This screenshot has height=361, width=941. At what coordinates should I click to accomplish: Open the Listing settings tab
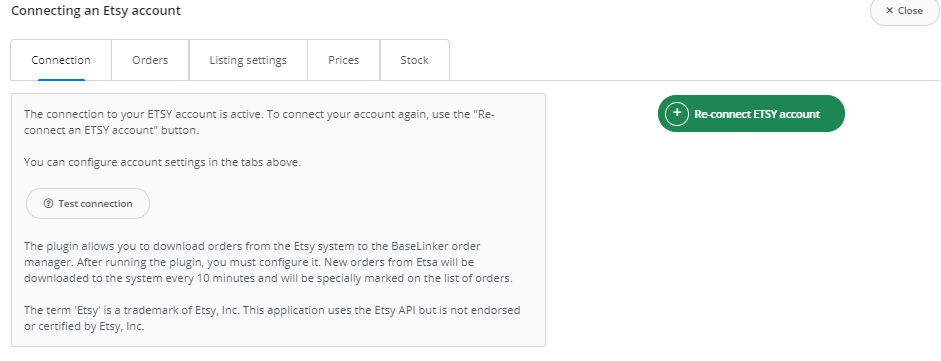click(x=248, y=60)
